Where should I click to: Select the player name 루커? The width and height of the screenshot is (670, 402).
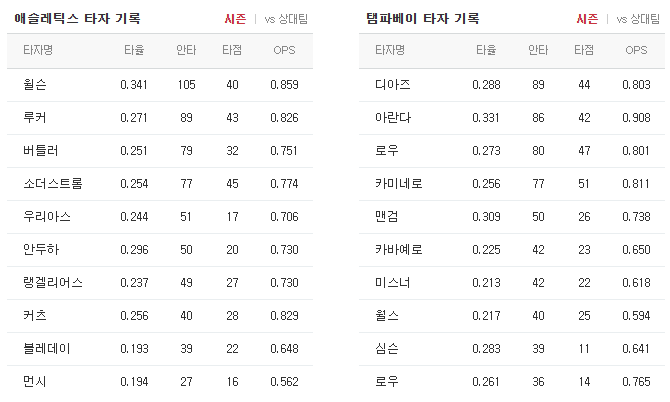(35, 117)
